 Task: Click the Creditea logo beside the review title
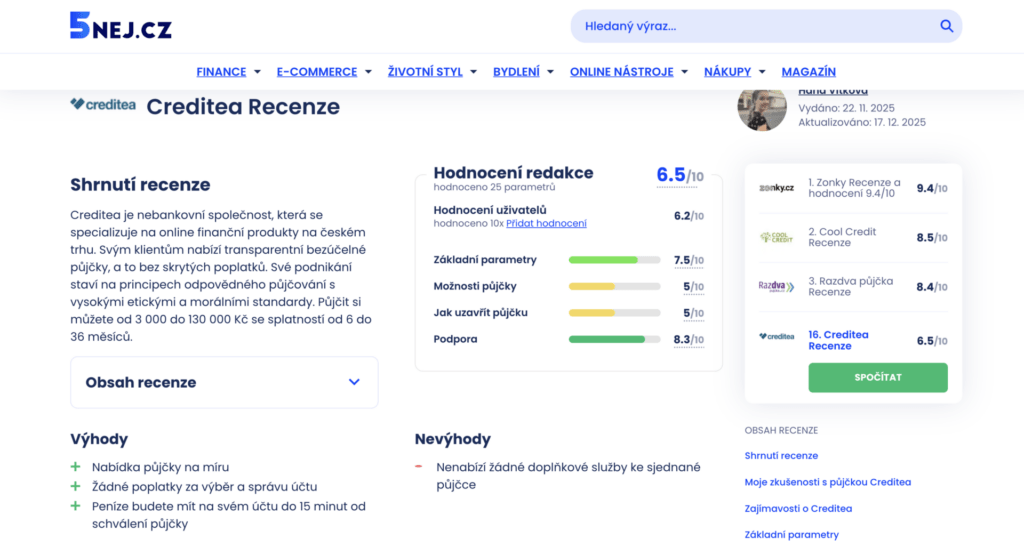tap(103, 104)
